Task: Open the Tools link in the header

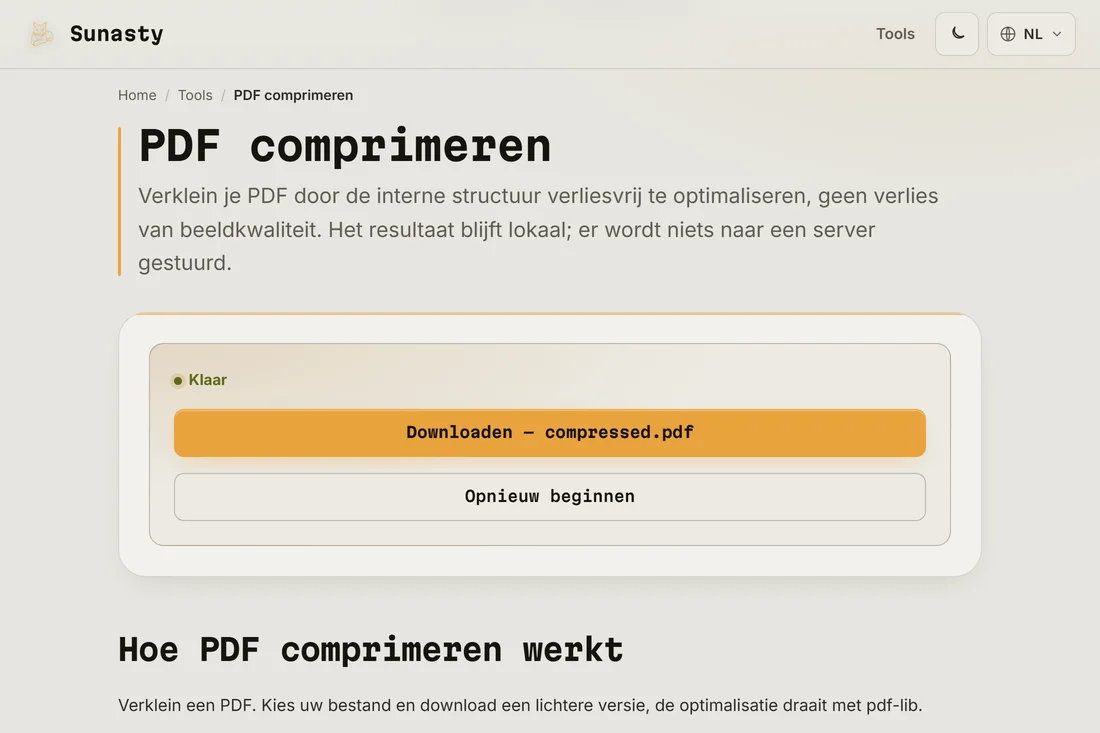Action: 895,34
